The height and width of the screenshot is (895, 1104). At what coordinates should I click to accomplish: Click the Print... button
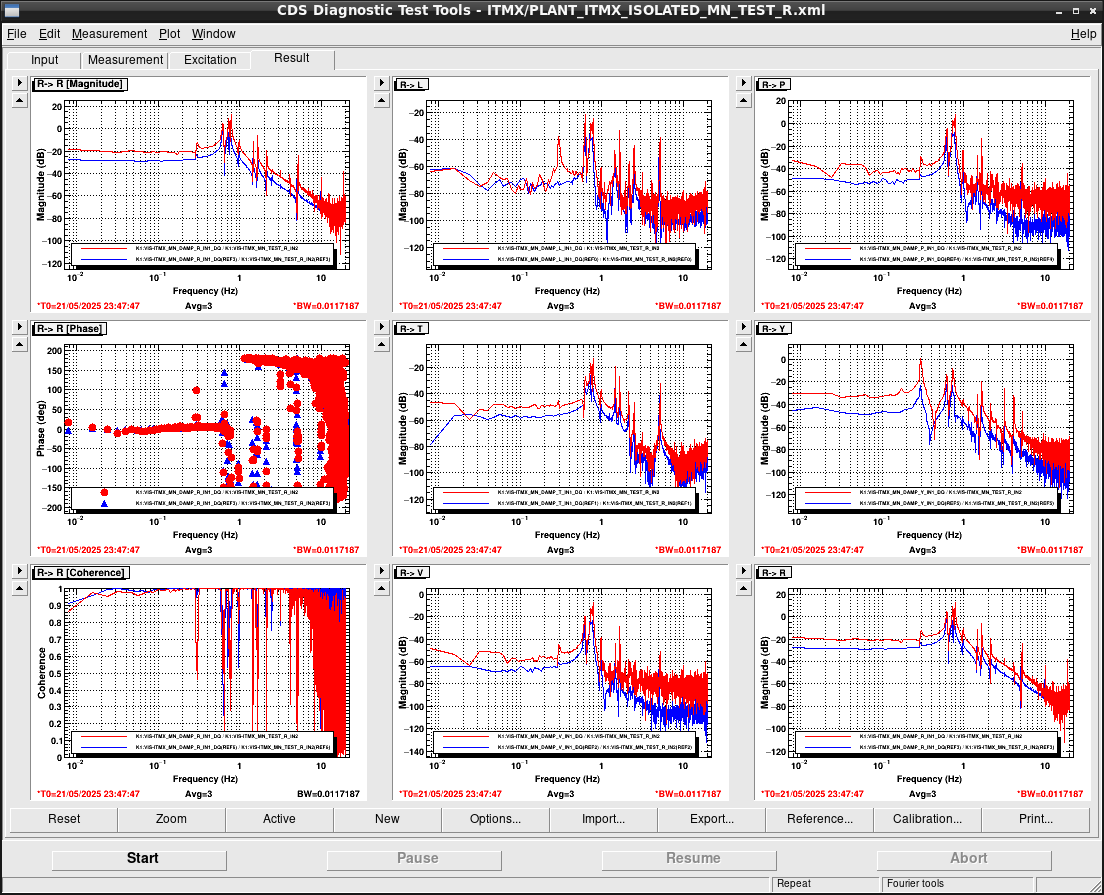[x=1036, y=819]
